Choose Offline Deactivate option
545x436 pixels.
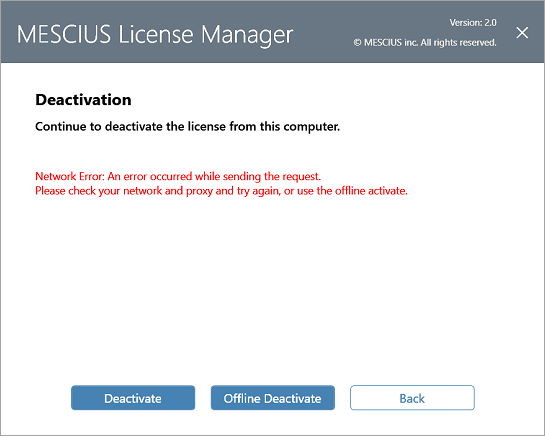click(x=272, y=398)
